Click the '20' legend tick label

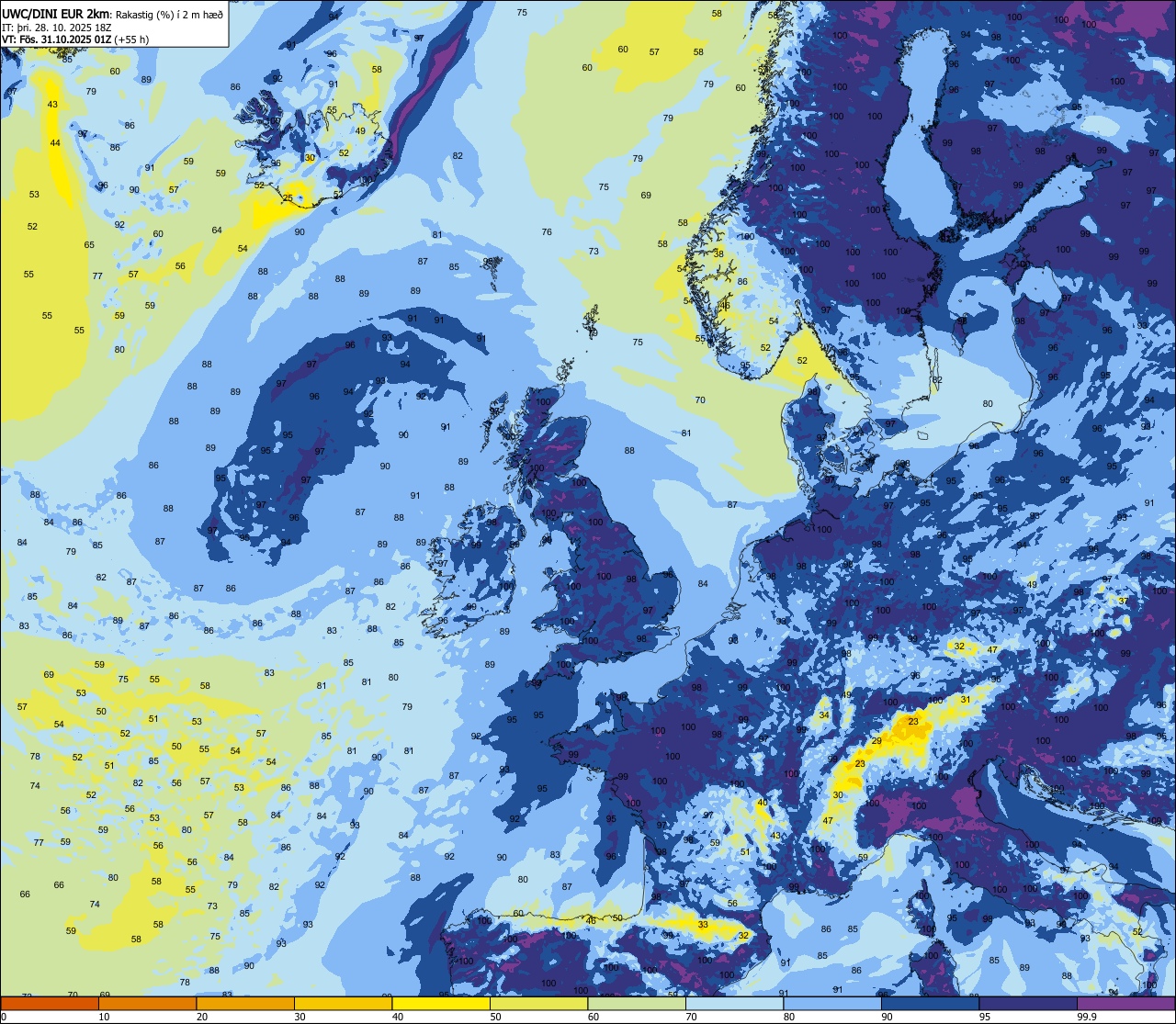(202, 1017)
